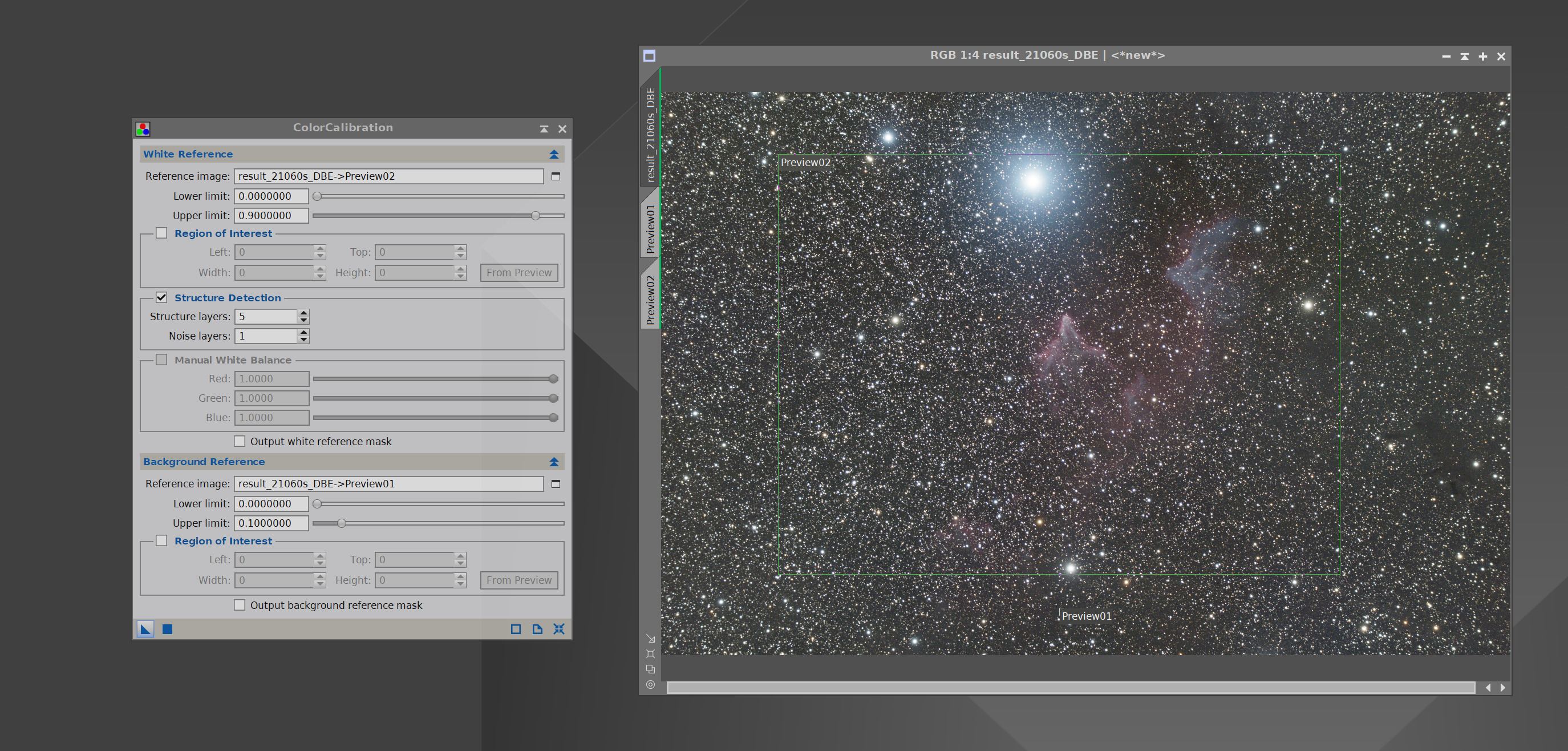
Task: Increase Noise layers with up arrow
Action: point(303,332)
